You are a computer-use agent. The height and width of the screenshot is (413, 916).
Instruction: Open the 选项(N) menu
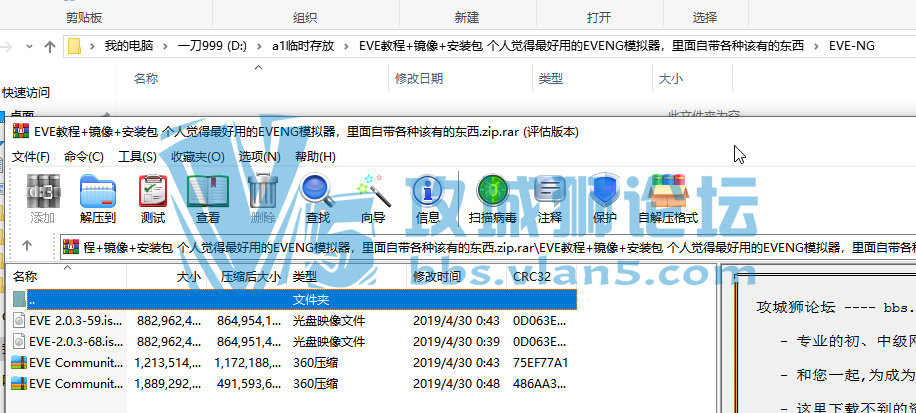point(259,157)
